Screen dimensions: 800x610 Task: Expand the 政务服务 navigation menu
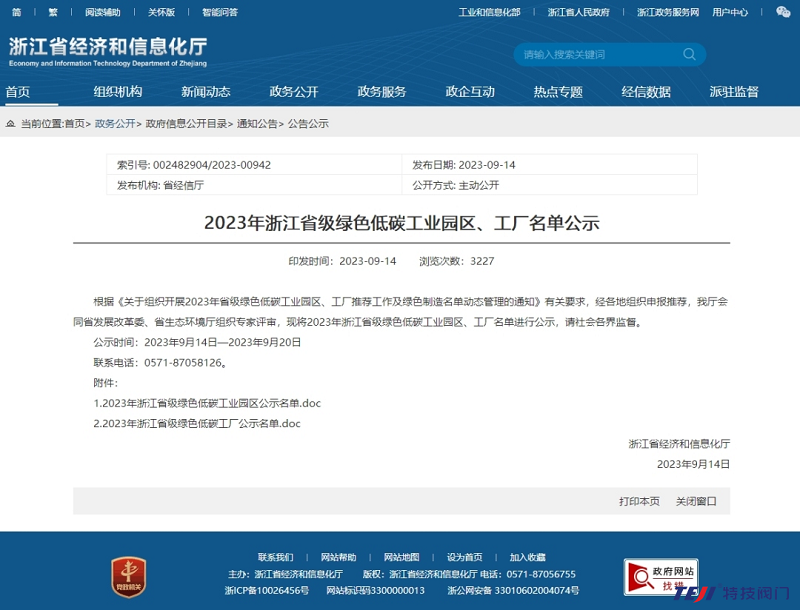[382, 92]
